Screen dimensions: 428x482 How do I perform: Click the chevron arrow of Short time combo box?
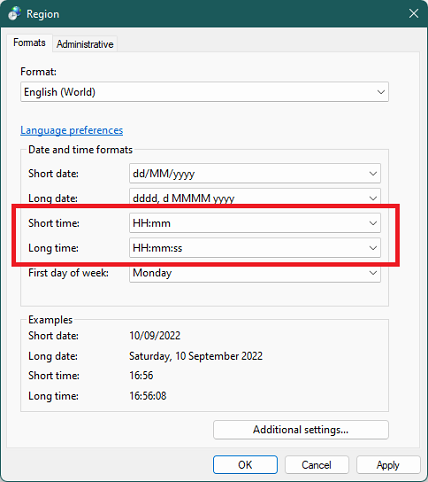pos(373,223)
